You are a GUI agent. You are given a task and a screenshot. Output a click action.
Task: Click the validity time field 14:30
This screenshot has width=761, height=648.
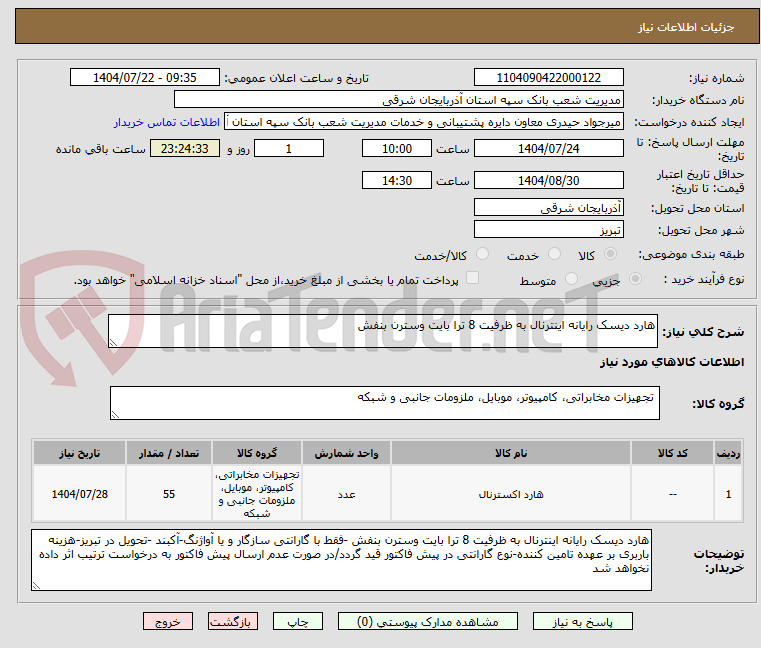pyautogui.click(x=397, y=181)
